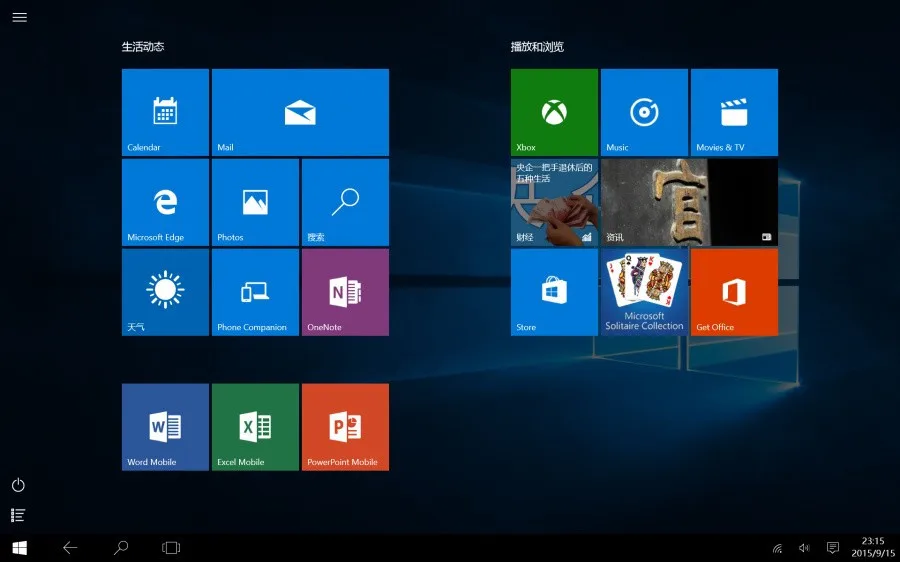Open the 搜索 search tile
Viewport: 900px width, 562px height.
346,203
